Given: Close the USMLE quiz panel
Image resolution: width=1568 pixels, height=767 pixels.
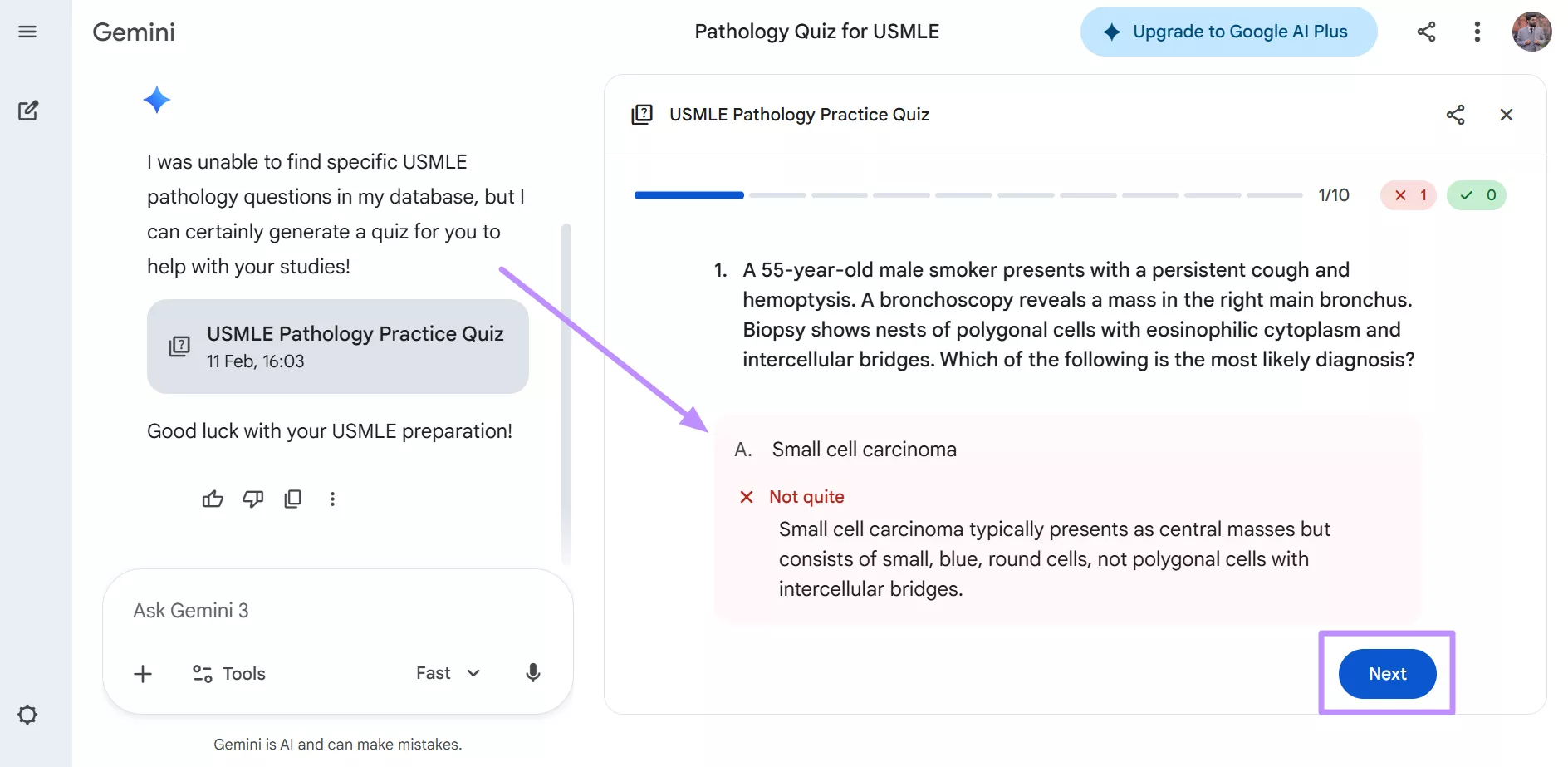Looking at the screenshot, I should (1507, 115).
